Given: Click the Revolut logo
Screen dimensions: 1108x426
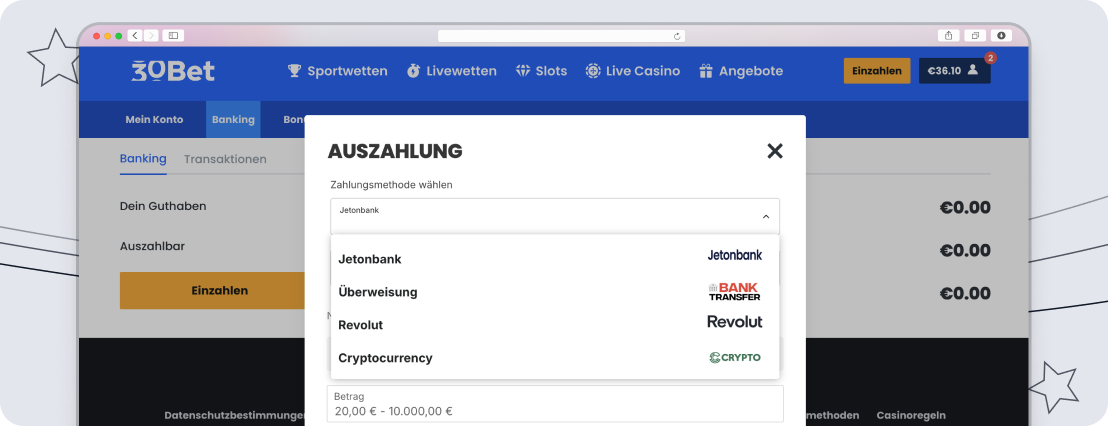Looking at the screenshot, I should (735, 322).
